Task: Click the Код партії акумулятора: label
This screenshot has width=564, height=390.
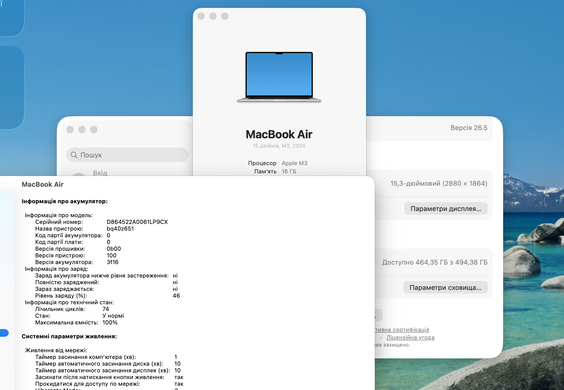Action: point(68,235)
